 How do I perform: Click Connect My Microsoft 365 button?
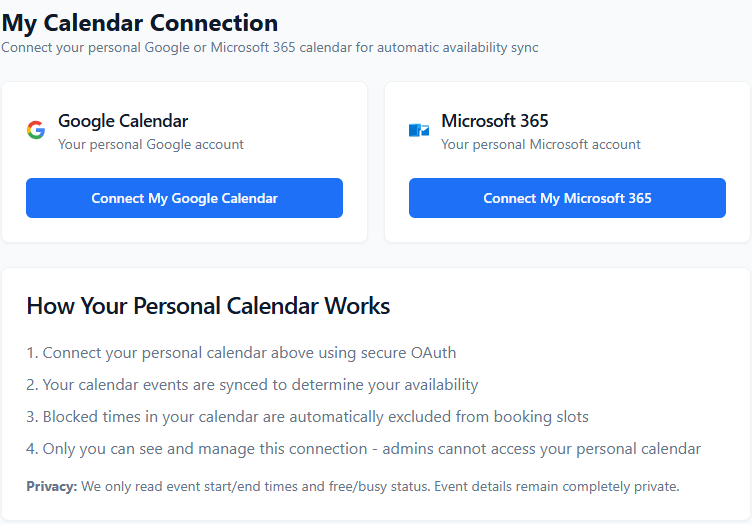point(567,198)
